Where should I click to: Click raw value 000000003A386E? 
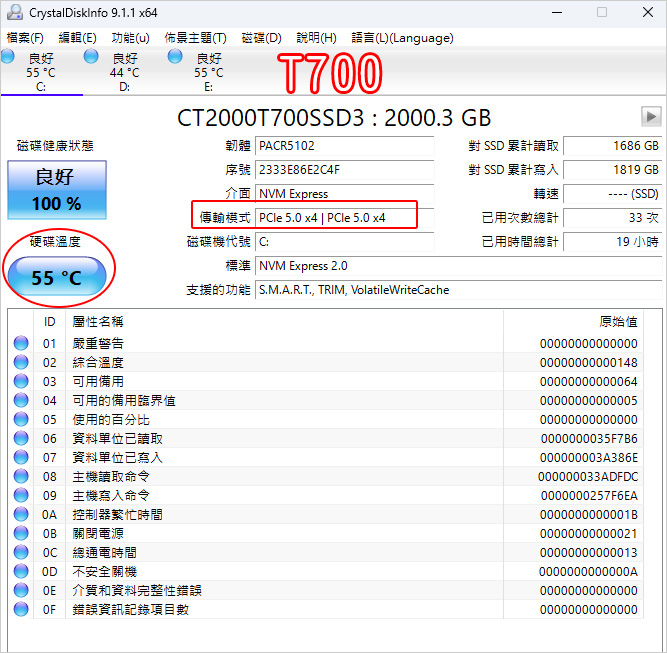(589, 458)
